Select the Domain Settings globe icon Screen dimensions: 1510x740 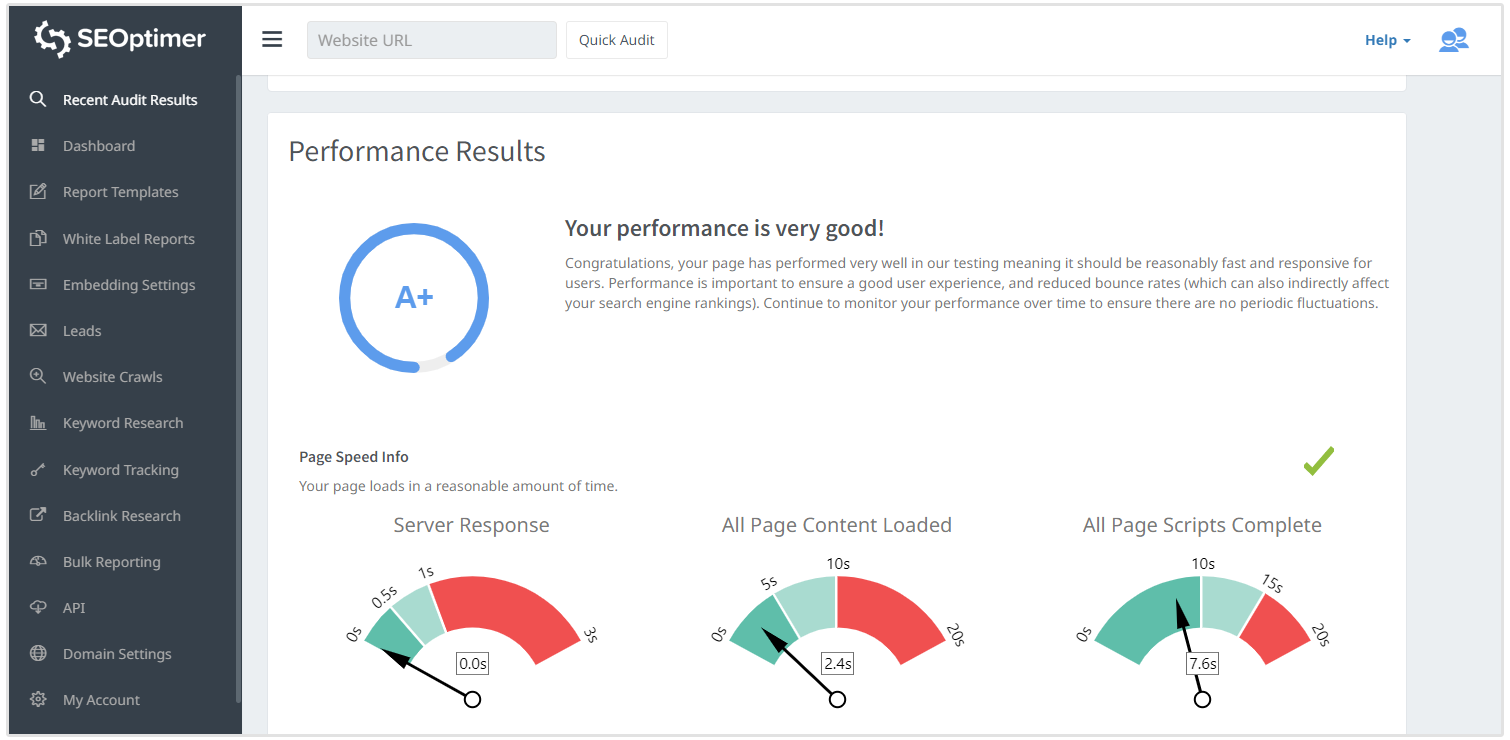click(38, 653)
